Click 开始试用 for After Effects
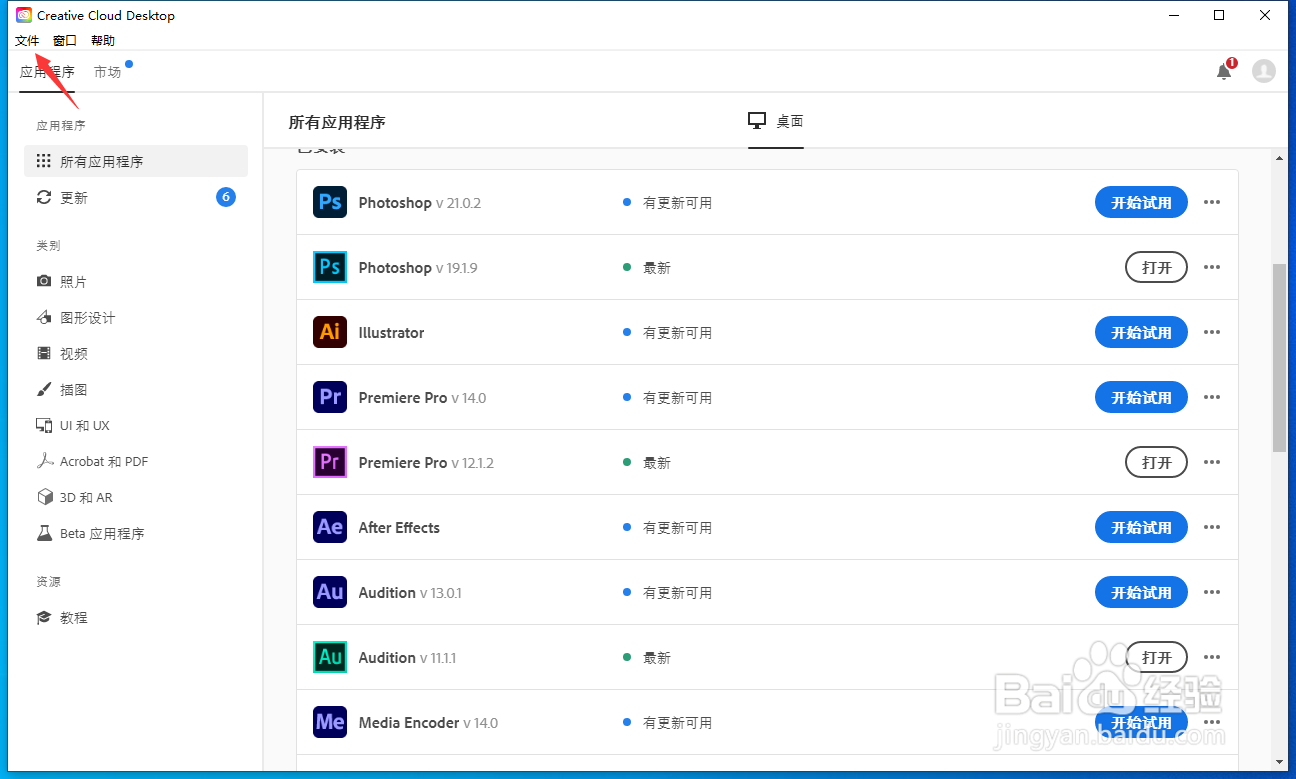This screenshot has height=779, width=1296. pos(1141,527)
